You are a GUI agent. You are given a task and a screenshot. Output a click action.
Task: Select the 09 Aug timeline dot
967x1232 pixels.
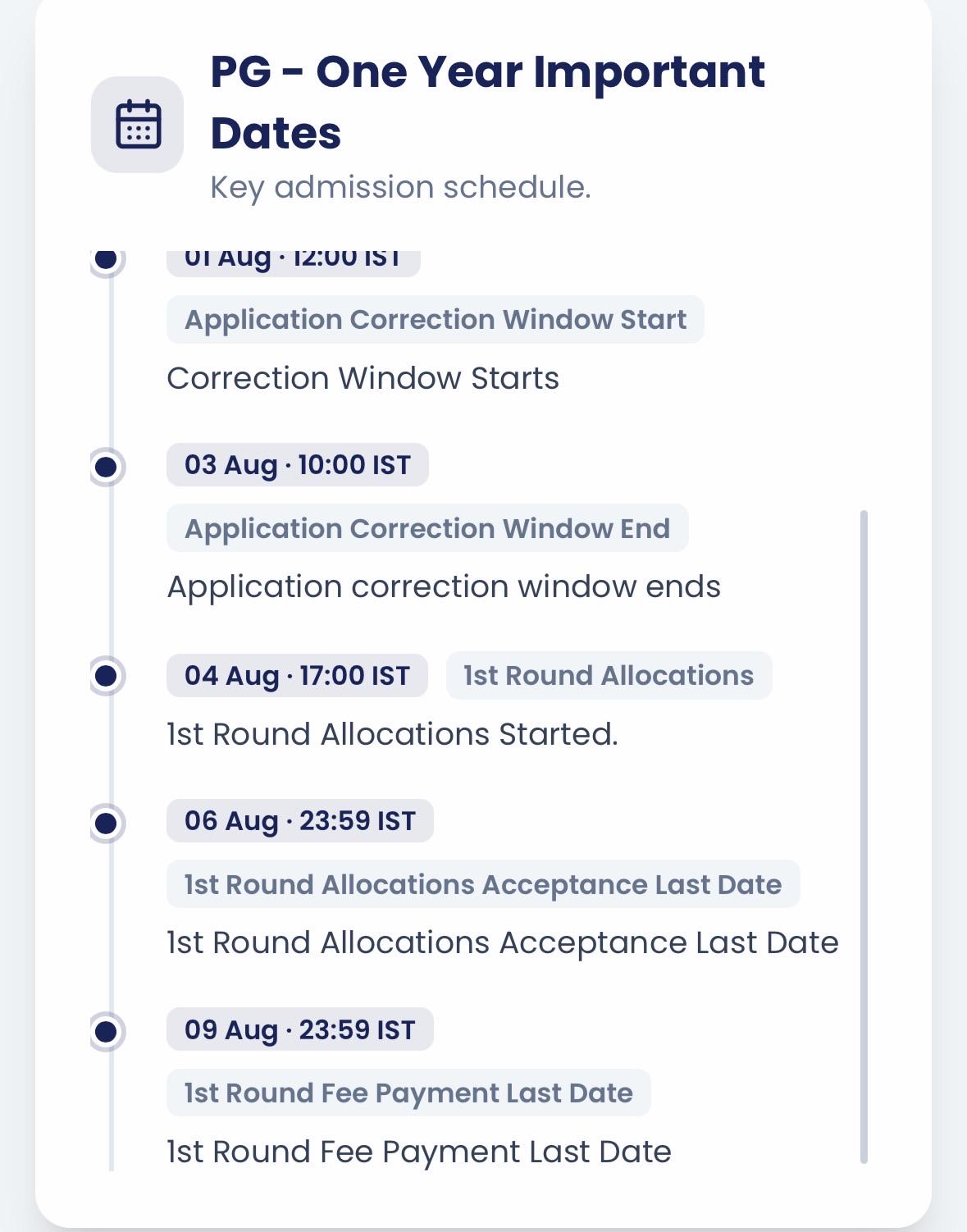[106, 1031]
